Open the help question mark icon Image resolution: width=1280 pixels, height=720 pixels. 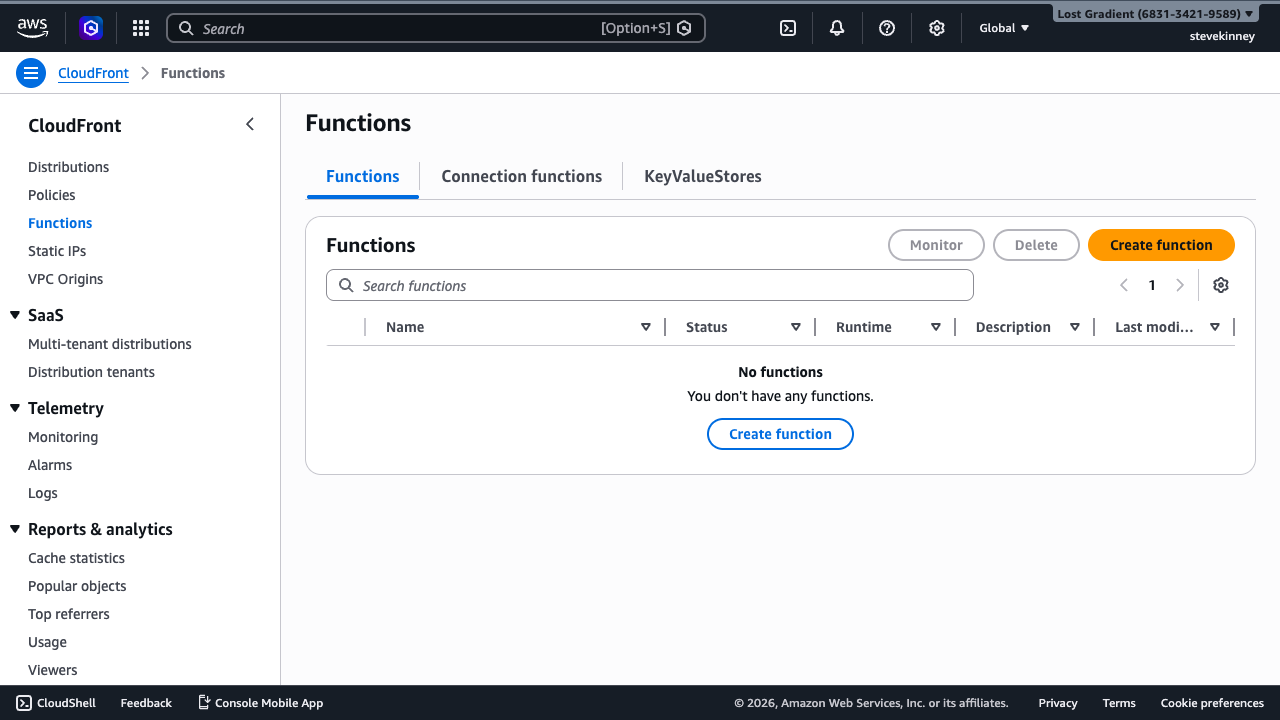click(x=887, y=28)
